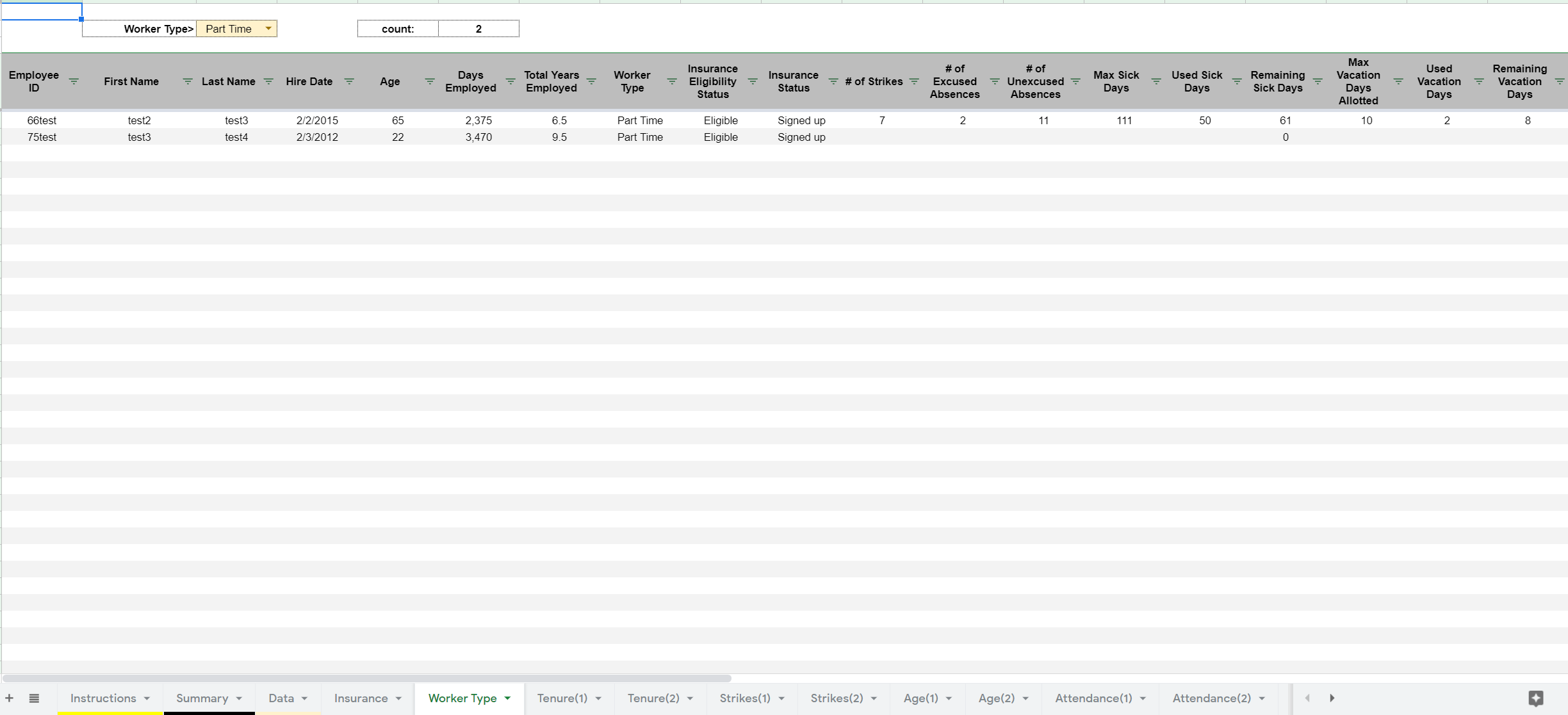Select Max Sick Days value 111
The height and width of the screenshot is (715, 1568).
coord(1124,120)
